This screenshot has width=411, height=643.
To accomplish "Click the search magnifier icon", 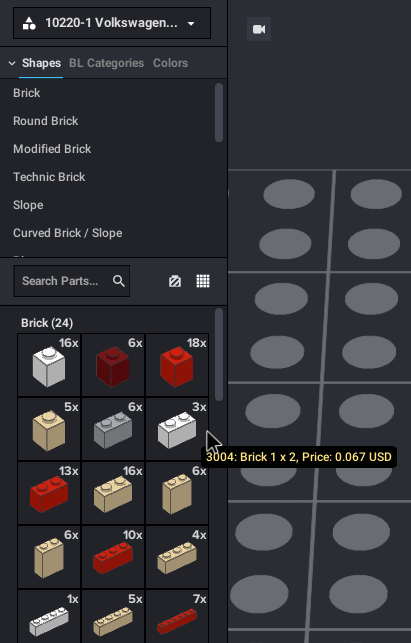I will 119,281.
